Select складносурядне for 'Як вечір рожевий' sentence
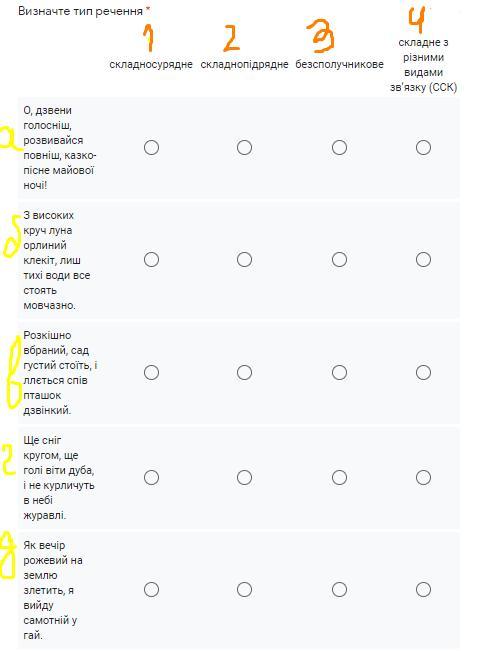The height and width of the screenshot is (651, 477). pos(151,590)
